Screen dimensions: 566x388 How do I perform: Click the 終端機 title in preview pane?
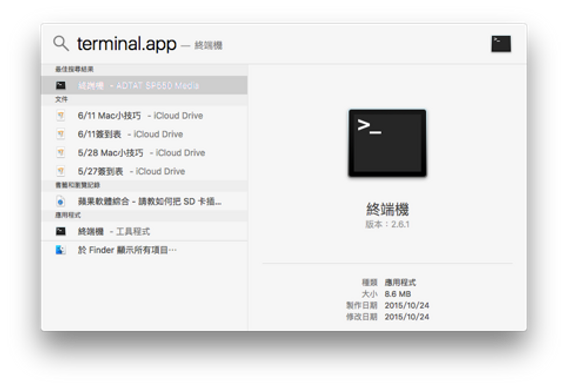click(387, 209)
